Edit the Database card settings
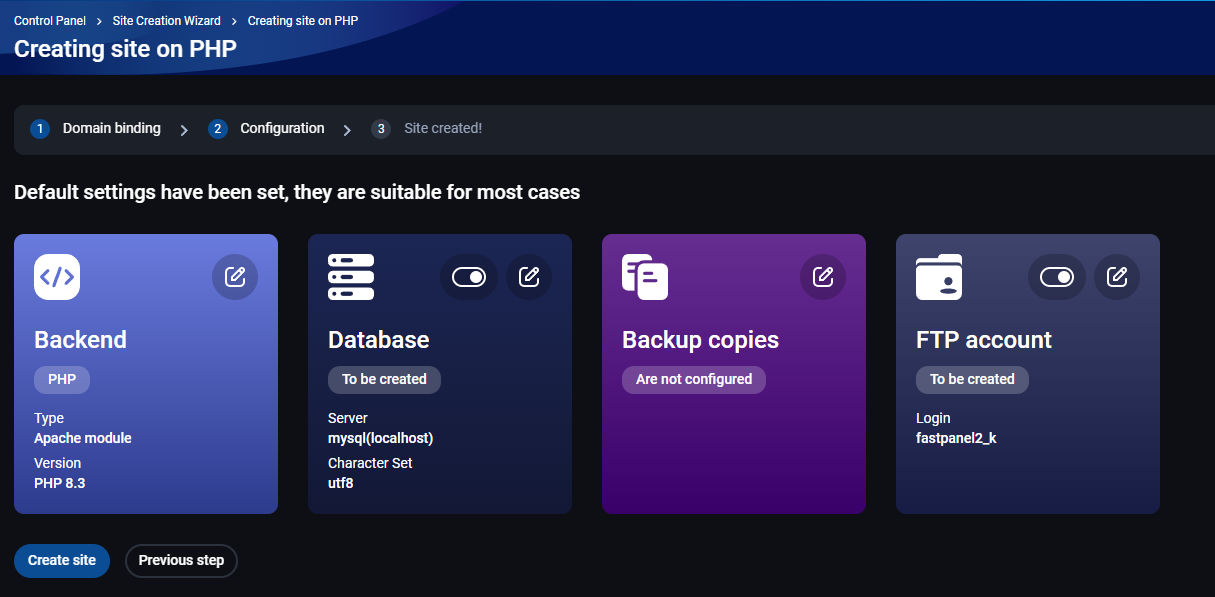This screenshot has height=597, width=1215. coord(529,277)
